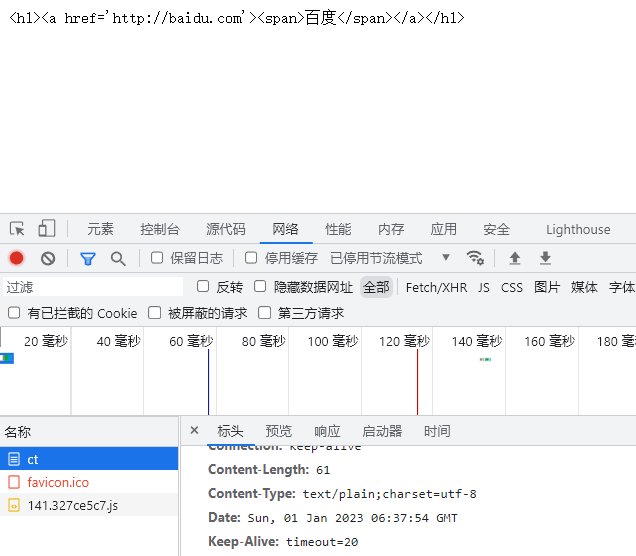Click the 过滤 filter input field

tap(90, 287)
